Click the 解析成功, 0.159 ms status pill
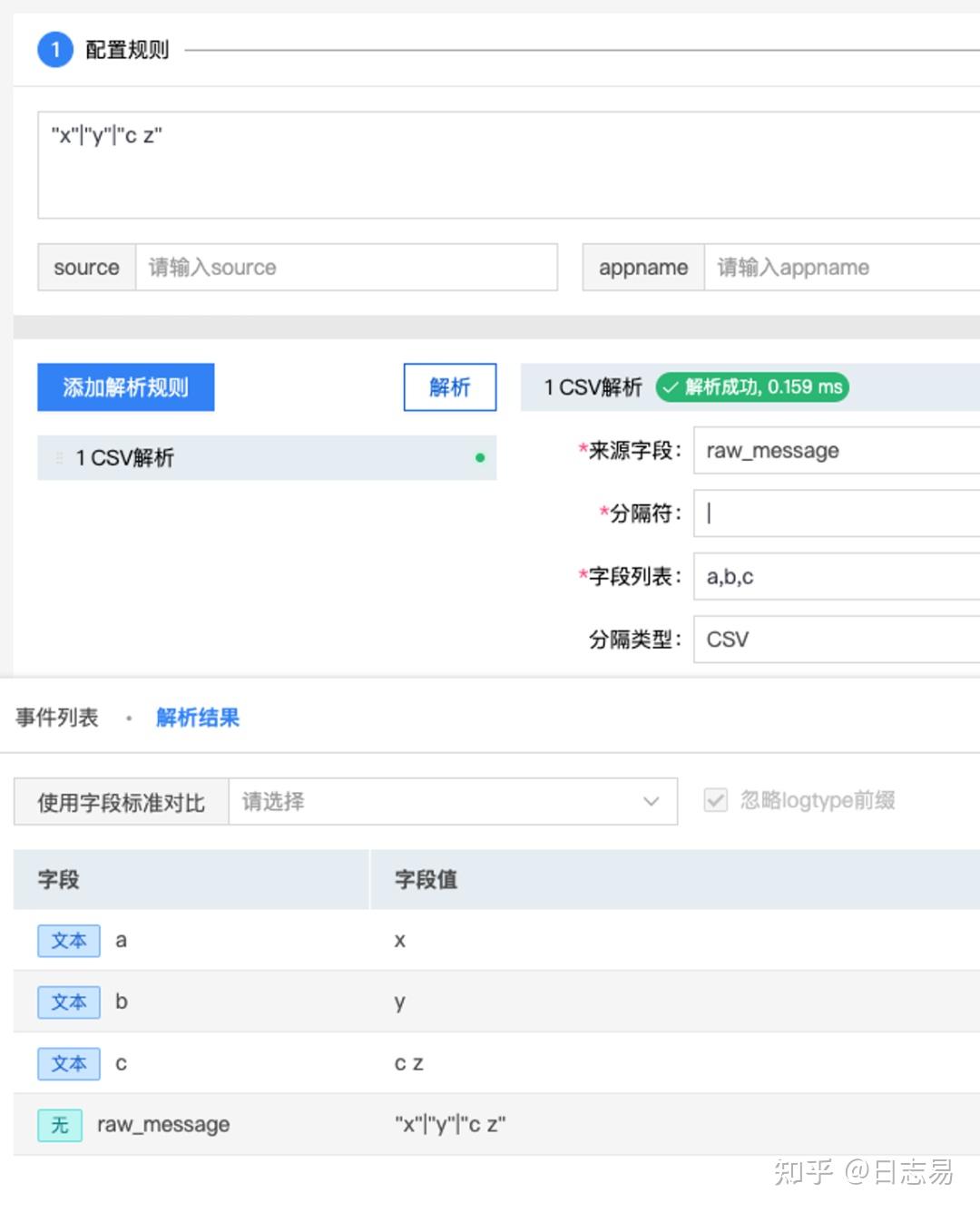Image resolution: width=980 pixels, height=1212 pixels. (x=753, y=387)
